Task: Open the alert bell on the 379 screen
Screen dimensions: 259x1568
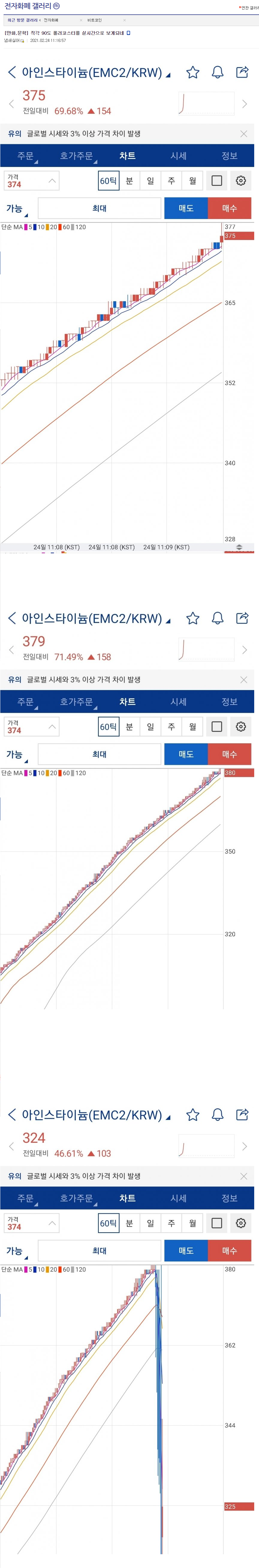Action: [218, 619]
